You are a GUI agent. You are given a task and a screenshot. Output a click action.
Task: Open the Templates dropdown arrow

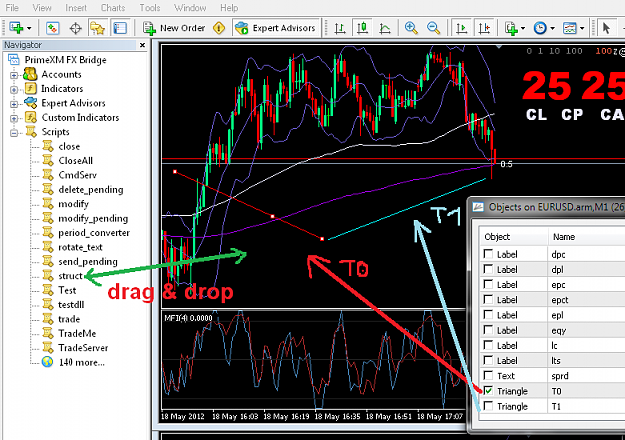pyautogui.click(x=582, y=29)
